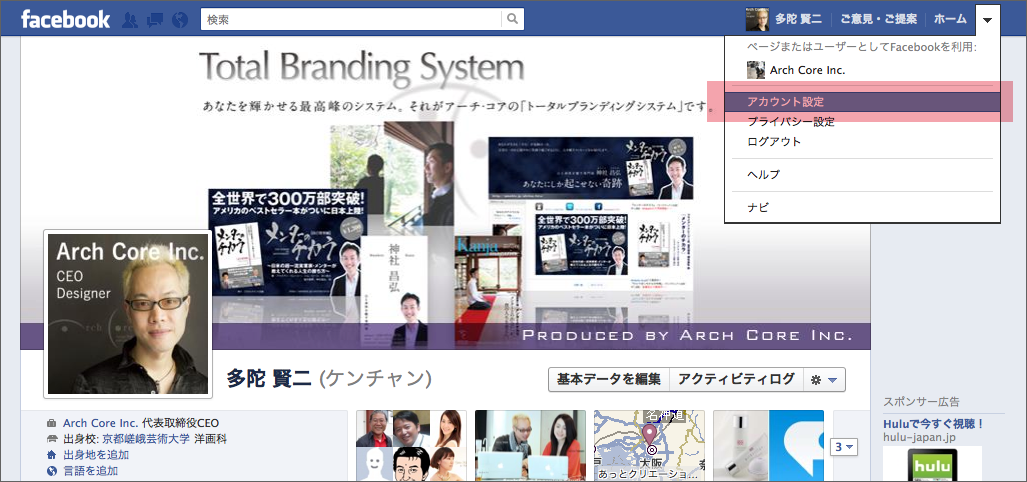Screen dimensions: 1027x482
Task: Select プライバシー設定 from the menu
Action: pos(863,122)
